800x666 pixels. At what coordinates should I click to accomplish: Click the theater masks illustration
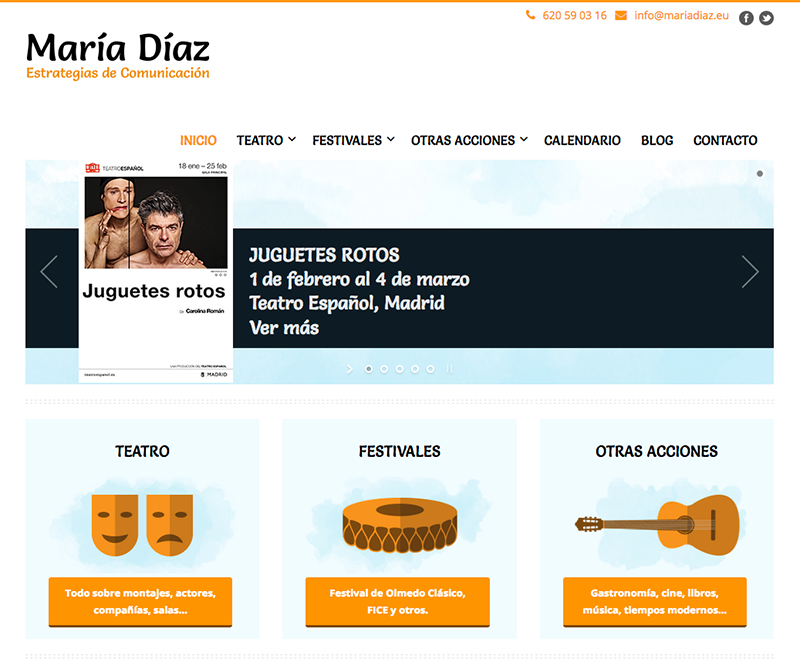click(x=142, y=525)
